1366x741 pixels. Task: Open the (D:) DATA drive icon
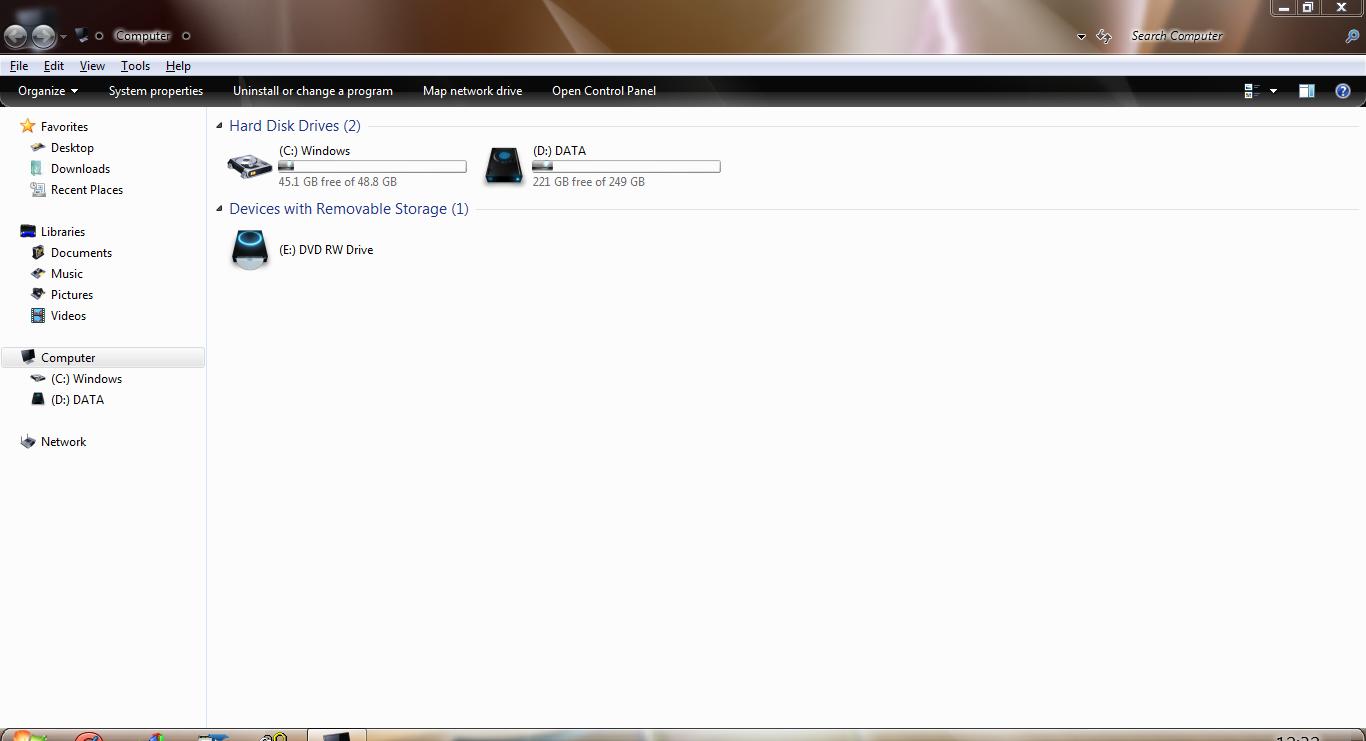(x=503, y=166)
